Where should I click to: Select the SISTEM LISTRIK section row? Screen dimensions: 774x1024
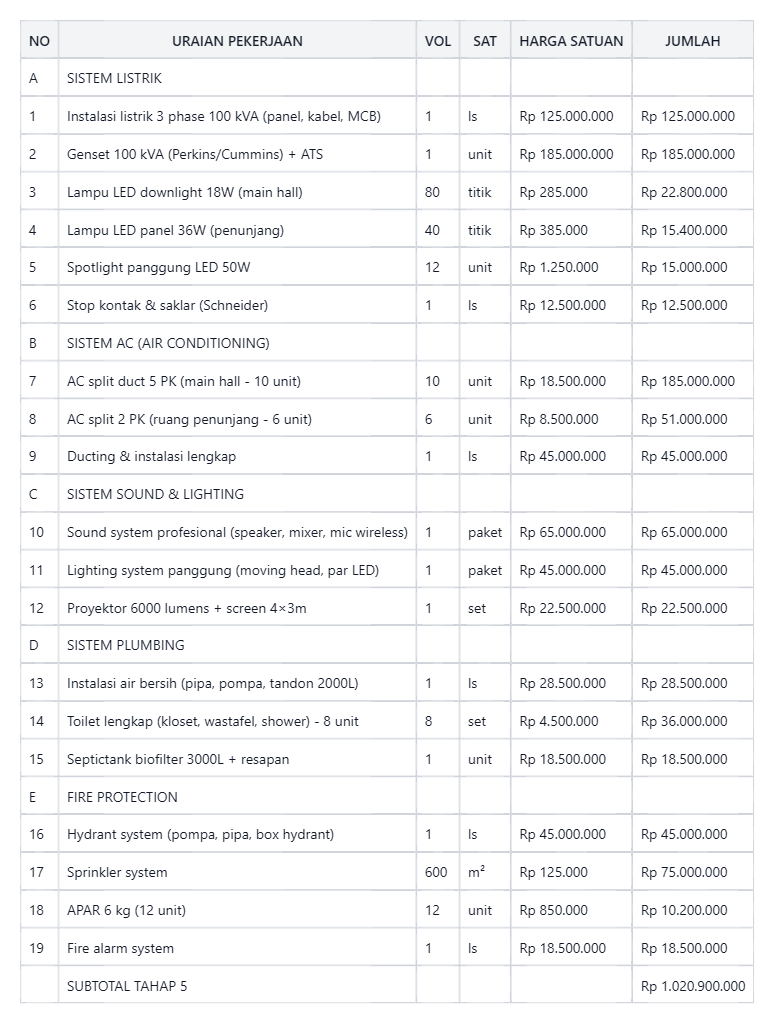[387, 78]
